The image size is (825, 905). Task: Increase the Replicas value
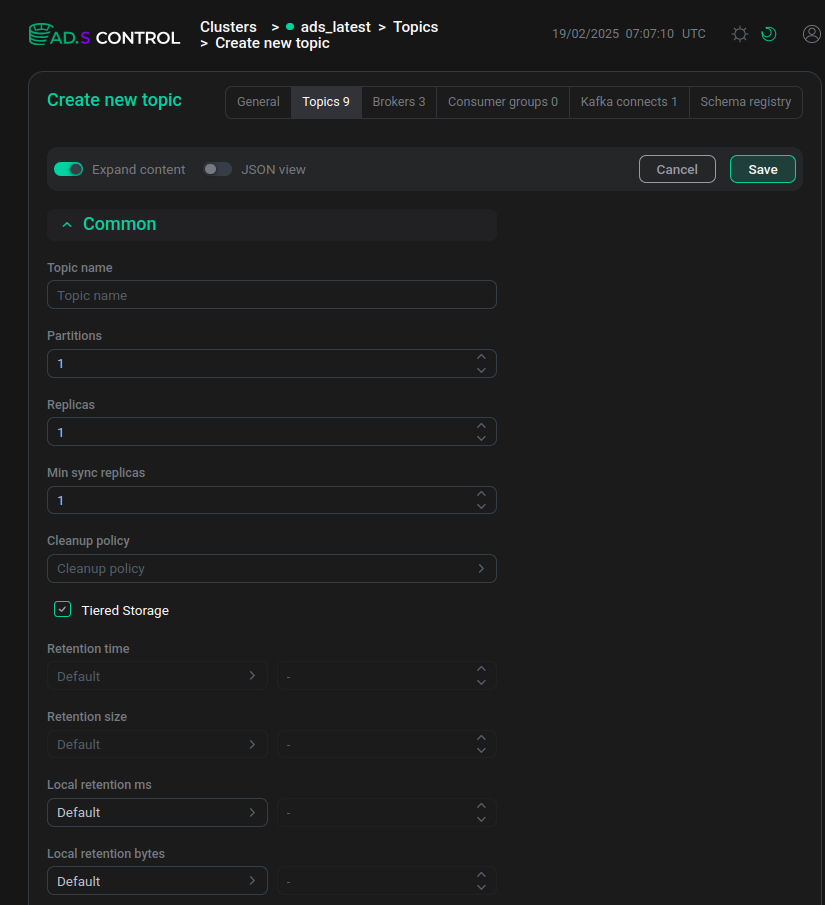pos(481,426)
